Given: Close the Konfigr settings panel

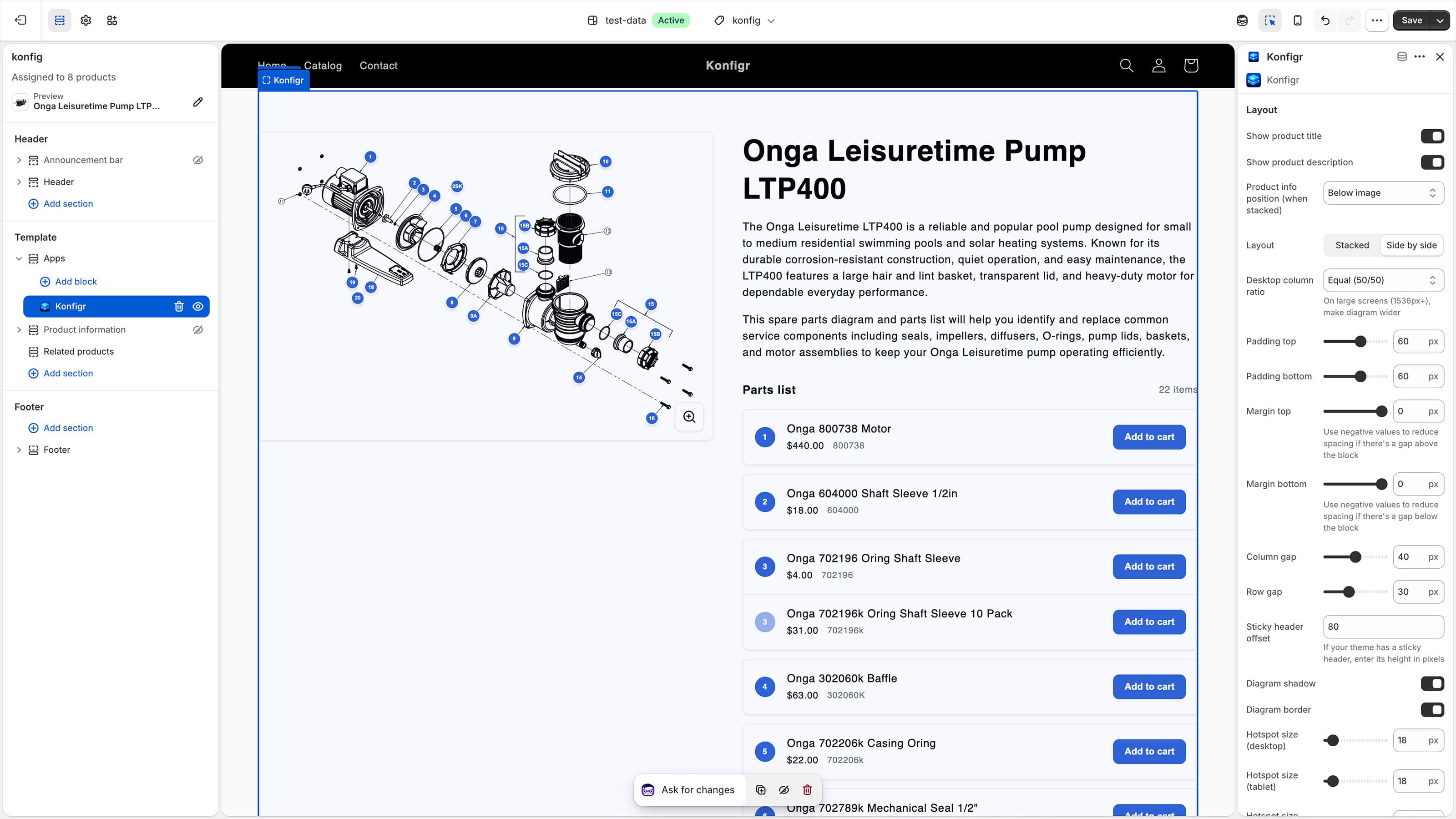Looking at the screenshot, I should (x=1440, y=56).
